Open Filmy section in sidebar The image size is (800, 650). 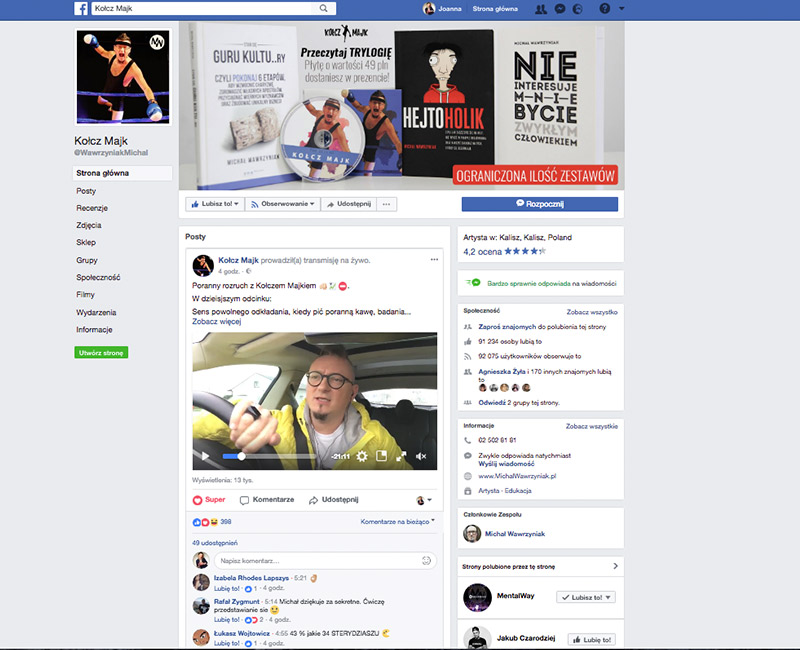(x=85, y=295)
